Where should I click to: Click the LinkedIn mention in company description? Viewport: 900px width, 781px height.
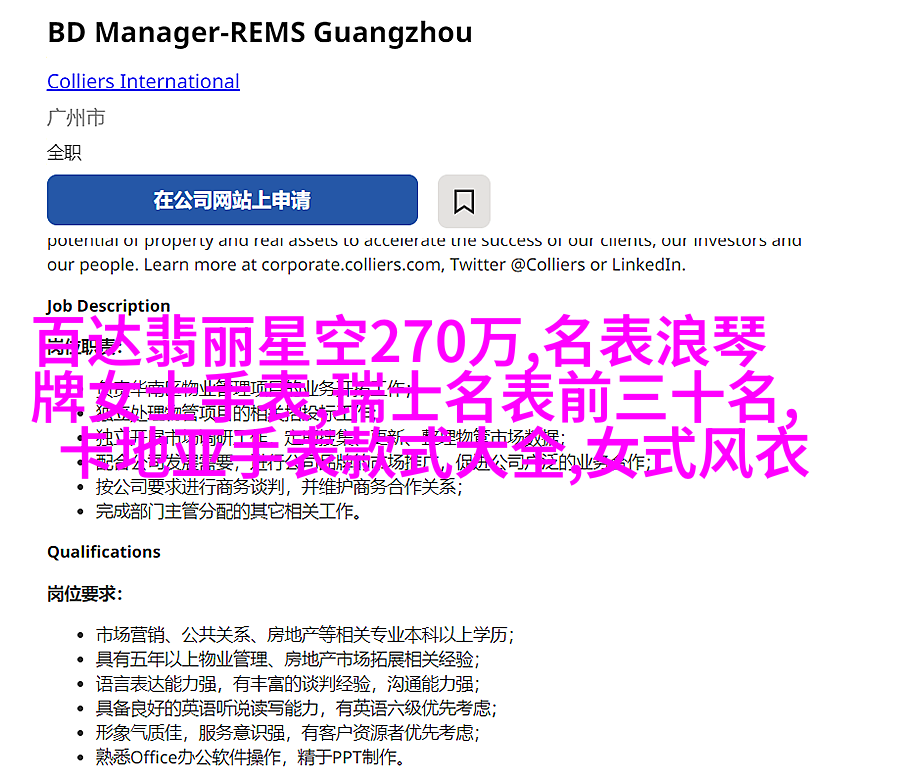click(x=647, y=265)
